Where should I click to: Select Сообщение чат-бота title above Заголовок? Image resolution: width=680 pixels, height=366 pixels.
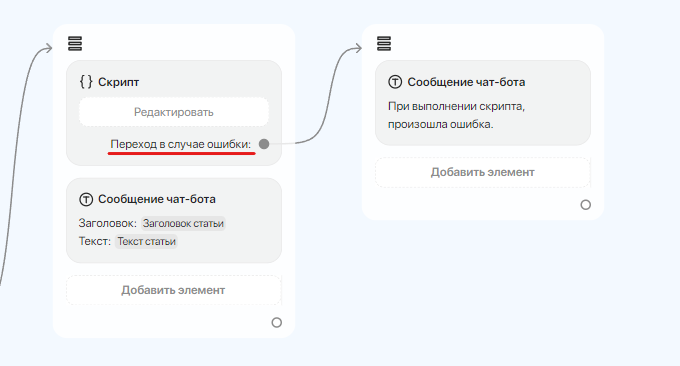157,199
